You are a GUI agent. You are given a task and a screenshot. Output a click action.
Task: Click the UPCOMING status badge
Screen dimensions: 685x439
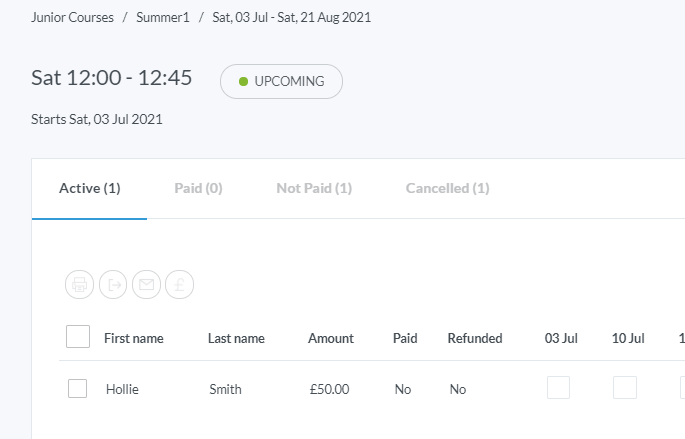(281, 82)
